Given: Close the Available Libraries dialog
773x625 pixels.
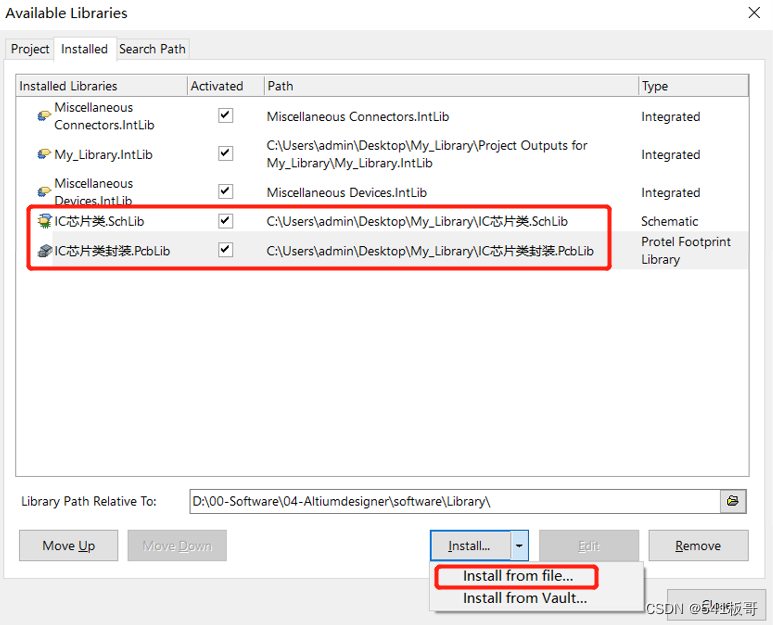Looking at the screenshot, I should click(753, 13).
